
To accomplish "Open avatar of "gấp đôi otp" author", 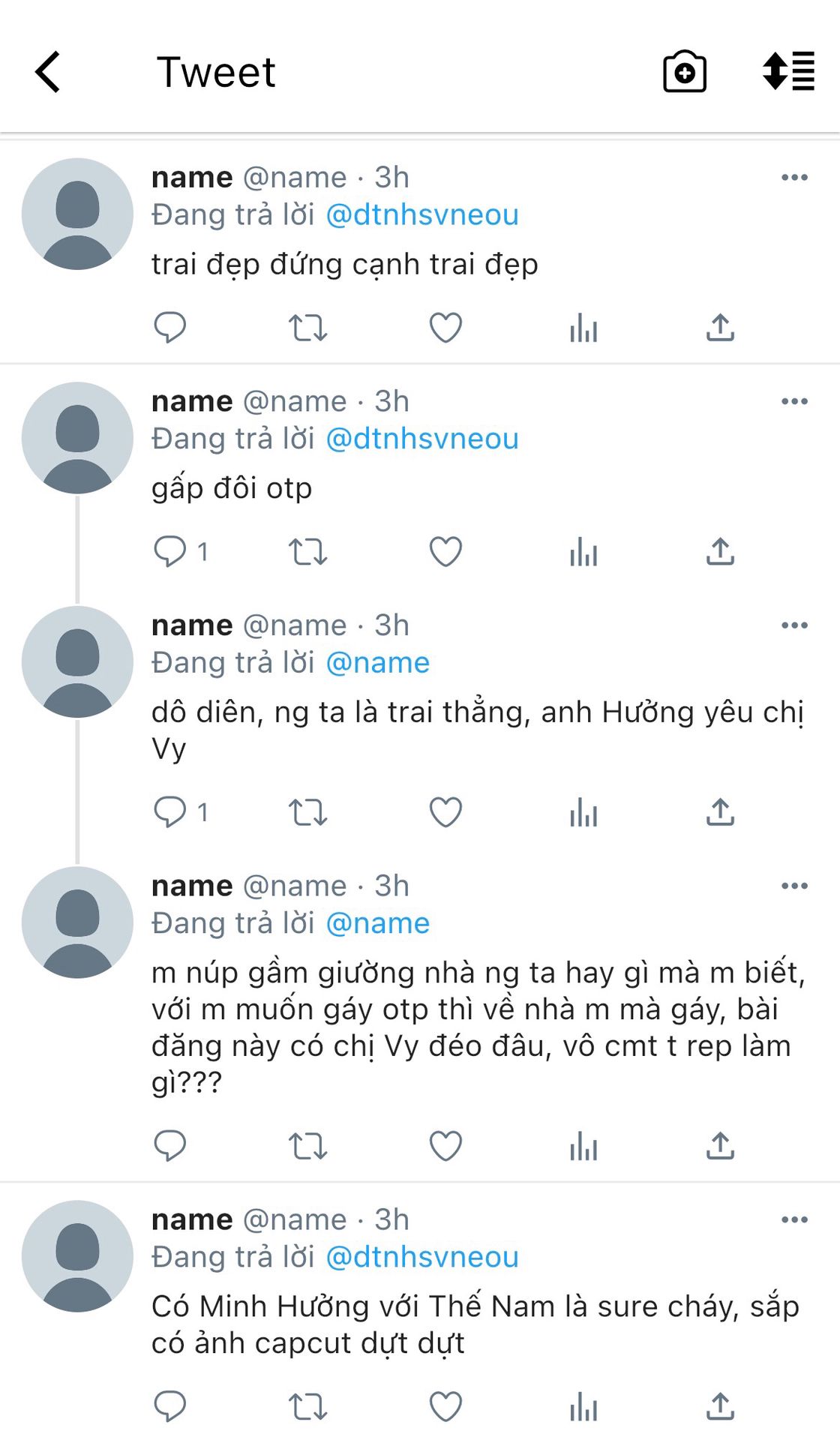I will pos(77,438).
